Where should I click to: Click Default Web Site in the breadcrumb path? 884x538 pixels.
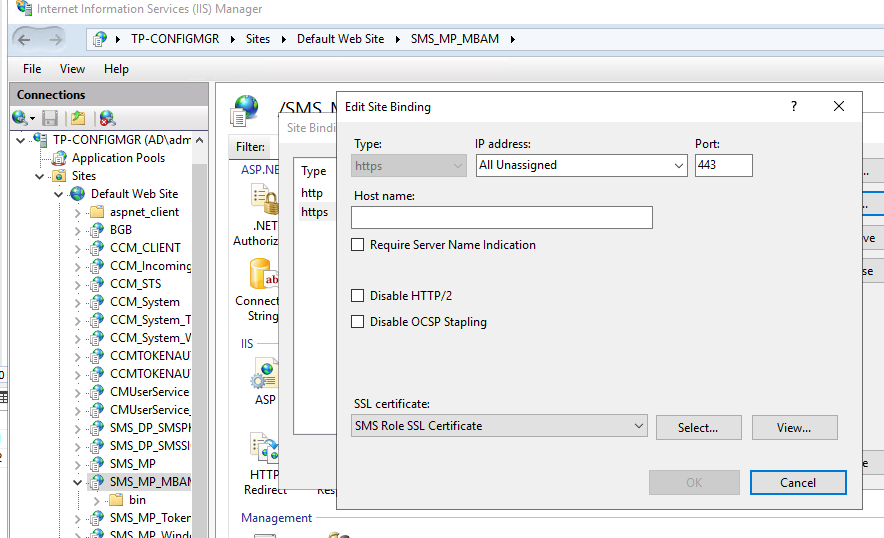341,39
